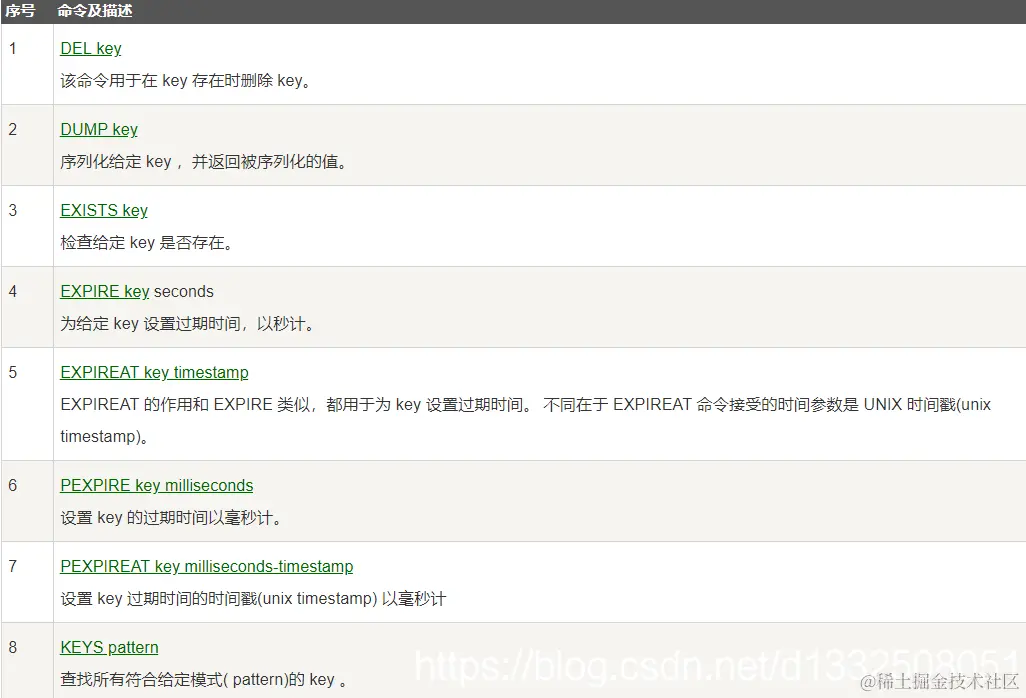This screenshot has height=698, width=1026.
Task: Open the DUMP key command link
Action: (99, 130)
